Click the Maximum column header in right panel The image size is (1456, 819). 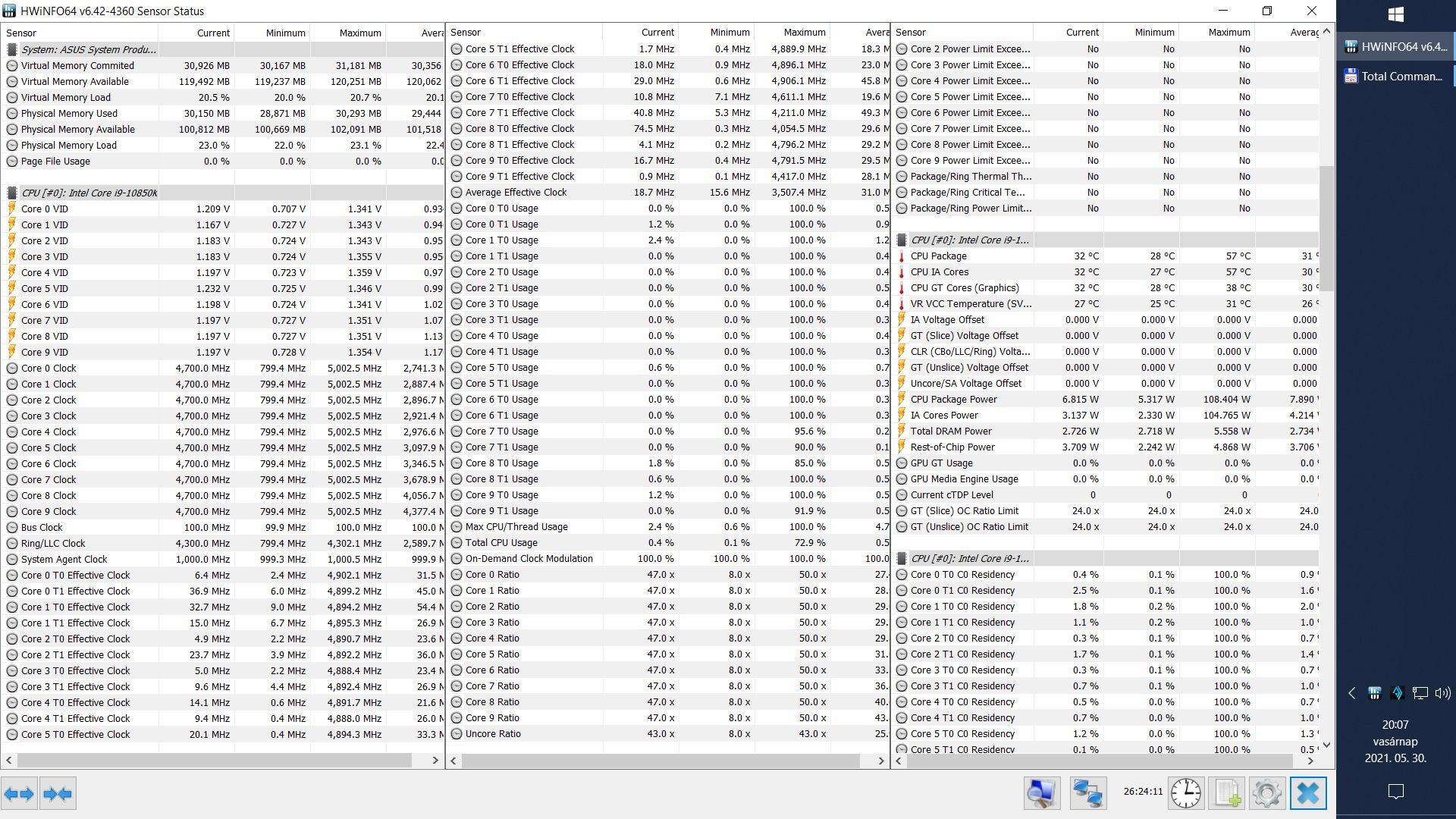click(1216, 33)
